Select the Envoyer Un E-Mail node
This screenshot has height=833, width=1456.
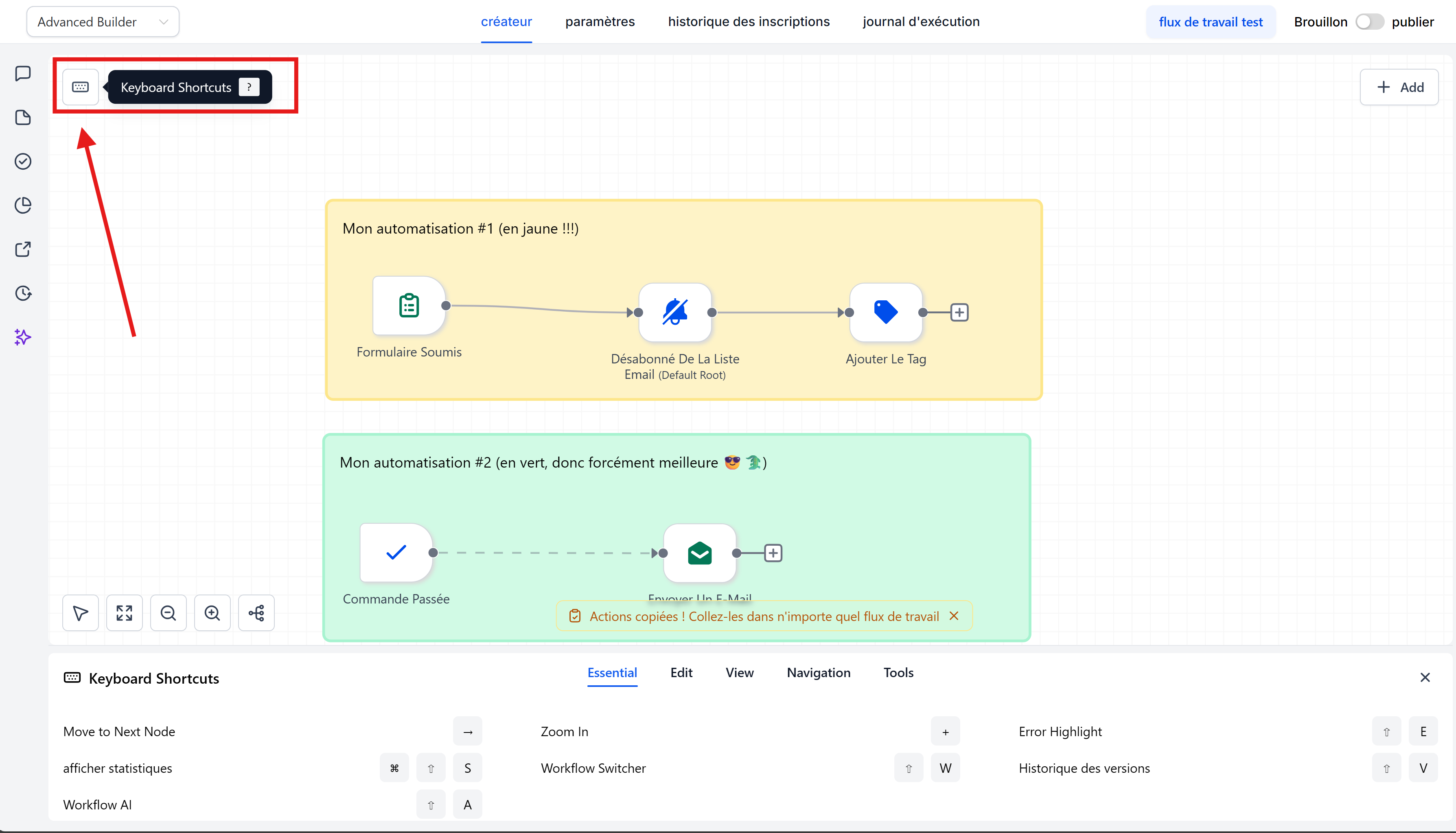point(700,553)
